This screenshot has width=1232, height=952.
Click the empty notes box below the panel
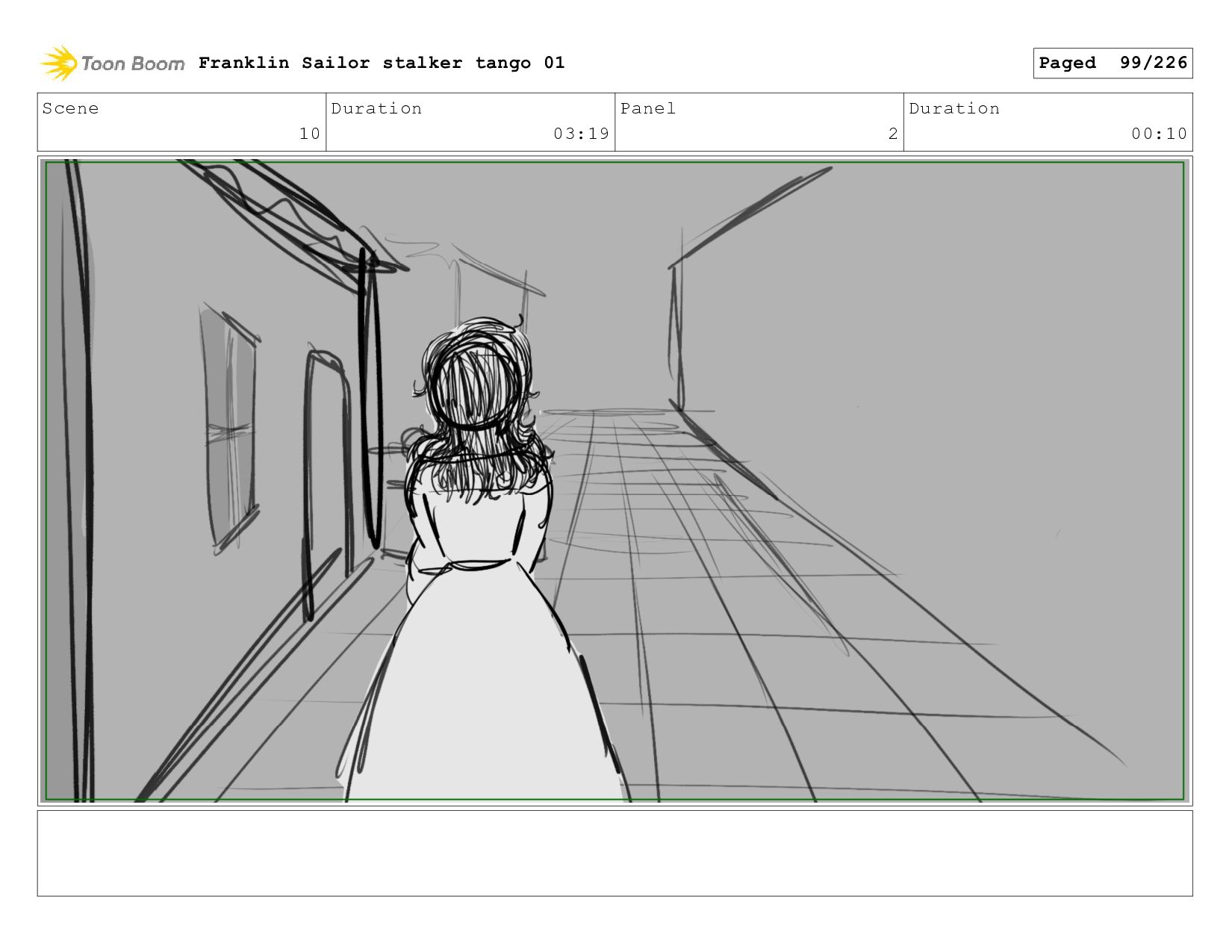[x=615, y=853]
